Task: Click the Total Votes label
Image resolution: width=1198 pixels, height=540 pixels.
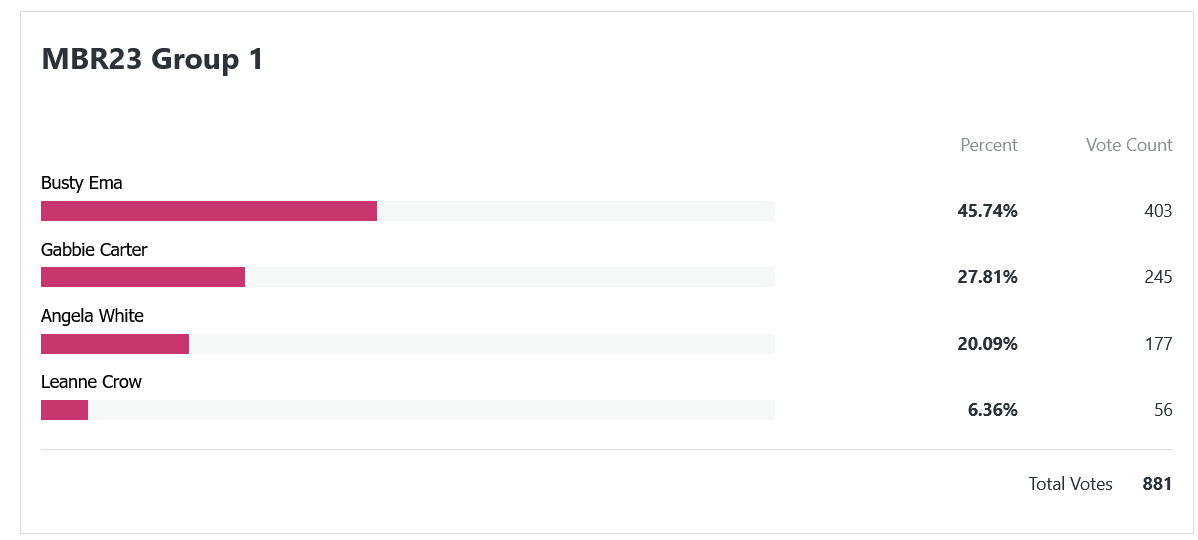Action: 1070,483
